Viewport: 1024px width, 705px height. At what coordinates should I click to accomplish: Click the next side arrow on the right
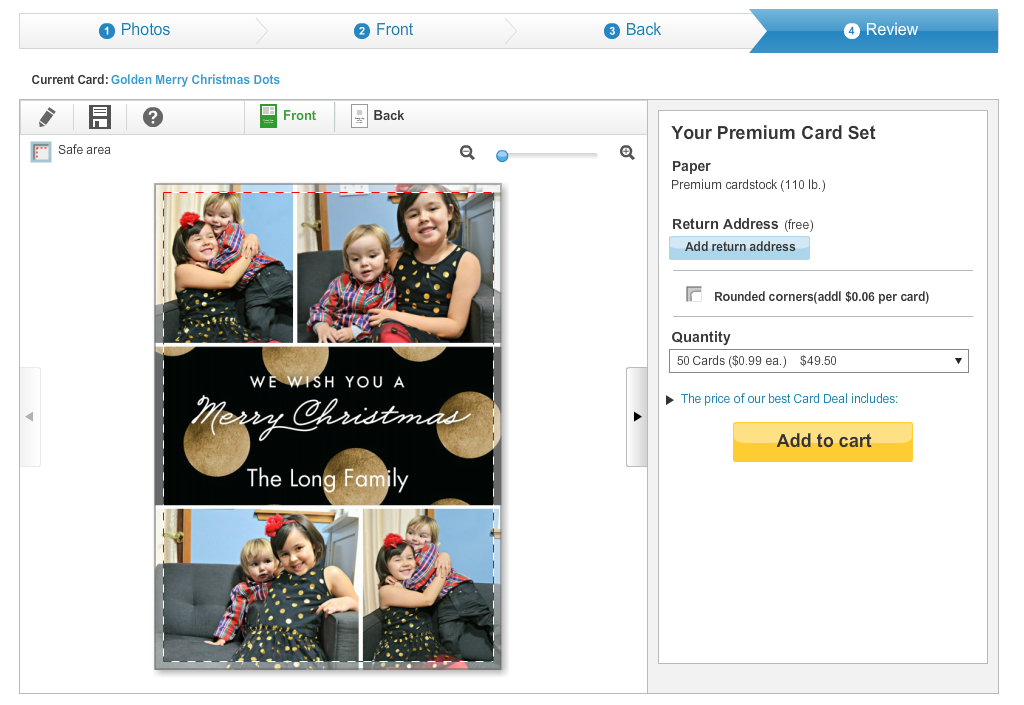coord(637,416)
